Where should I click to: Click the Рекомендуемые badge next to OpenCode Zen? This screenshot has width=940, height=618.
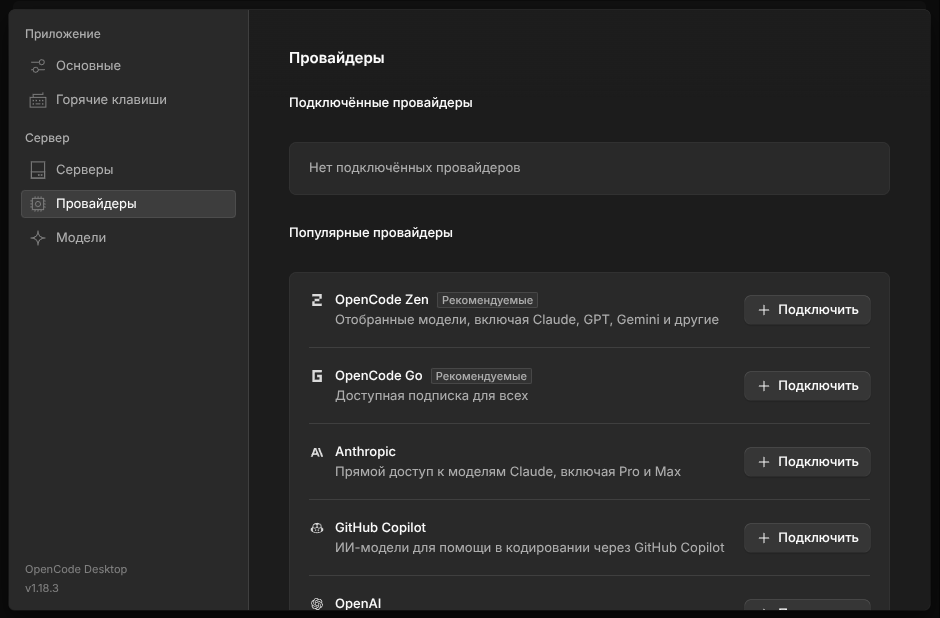pyautogui.click(x=487, y=300)
